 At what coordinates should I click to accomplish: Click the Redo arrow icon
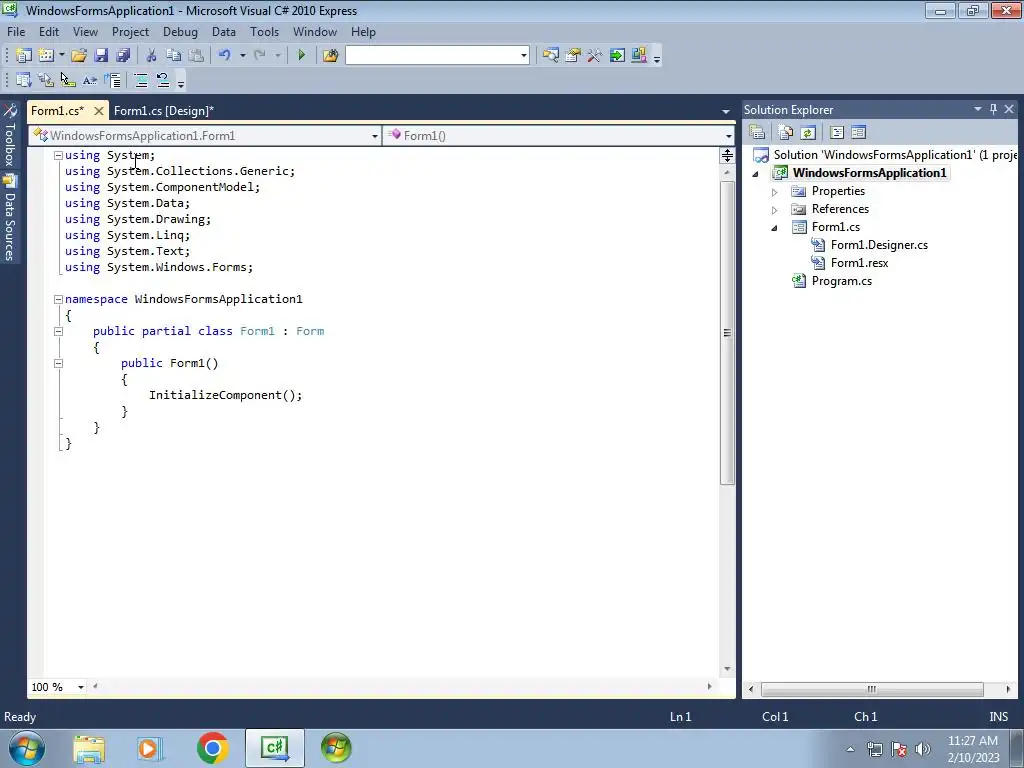260,56
